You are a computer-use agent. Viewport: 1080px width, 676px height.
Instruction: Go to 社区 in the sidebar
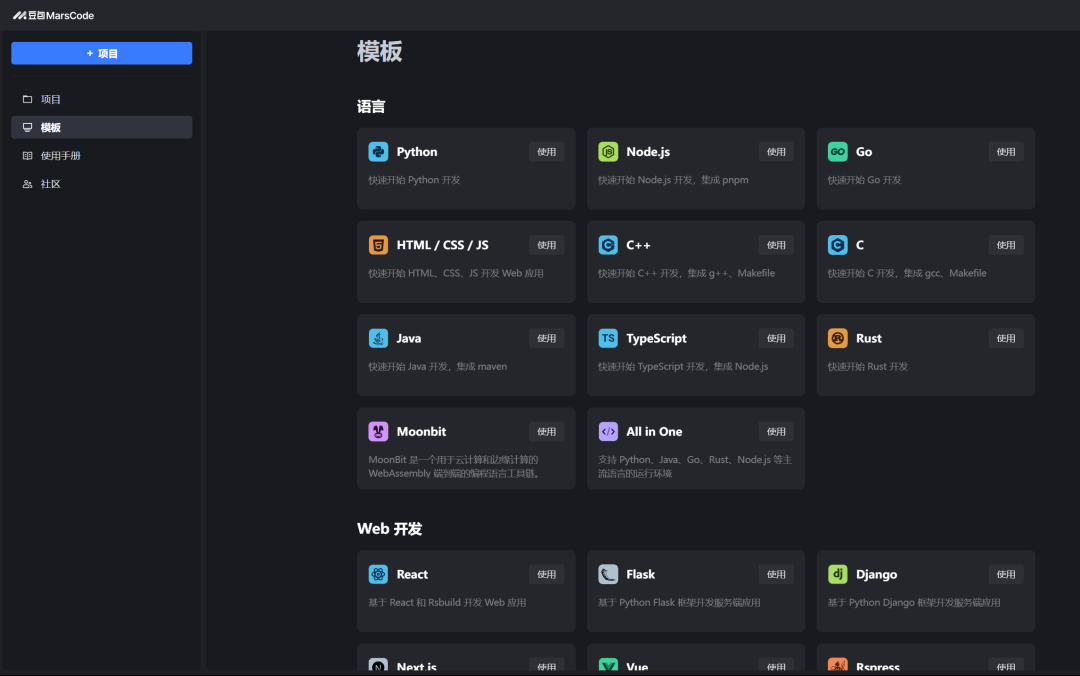pyautogui.click(x=101, y=184)
